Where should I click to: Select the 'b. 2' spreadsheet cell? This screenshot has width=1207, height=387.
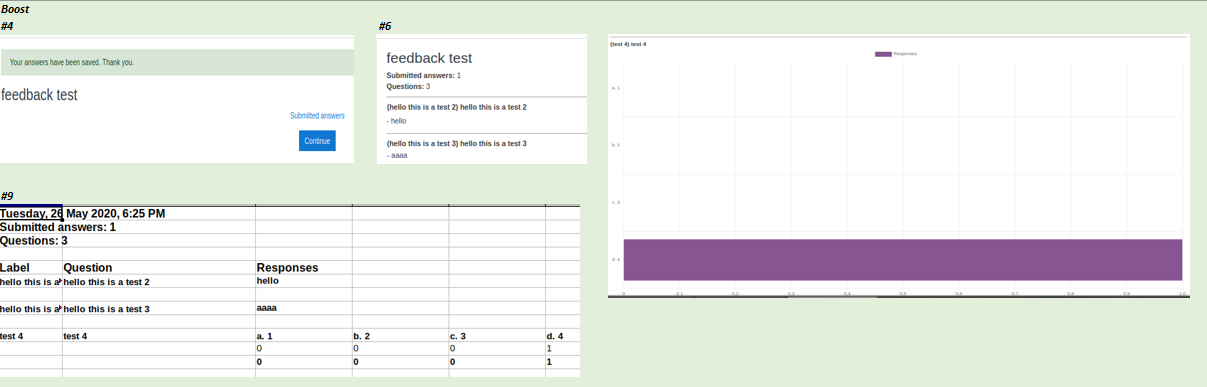pyautogui.click(x=400, y=336)
